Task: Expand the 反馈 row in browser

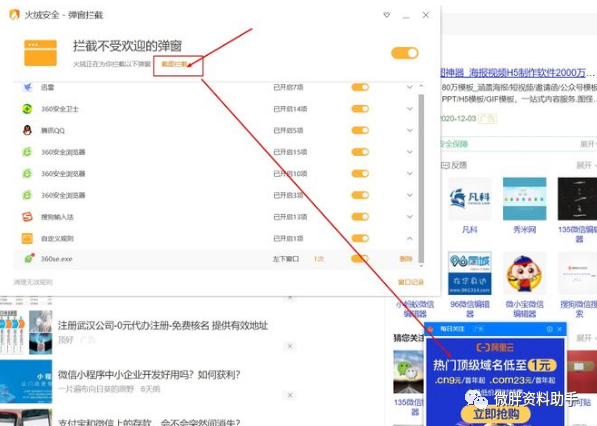Action: [586, 165]
